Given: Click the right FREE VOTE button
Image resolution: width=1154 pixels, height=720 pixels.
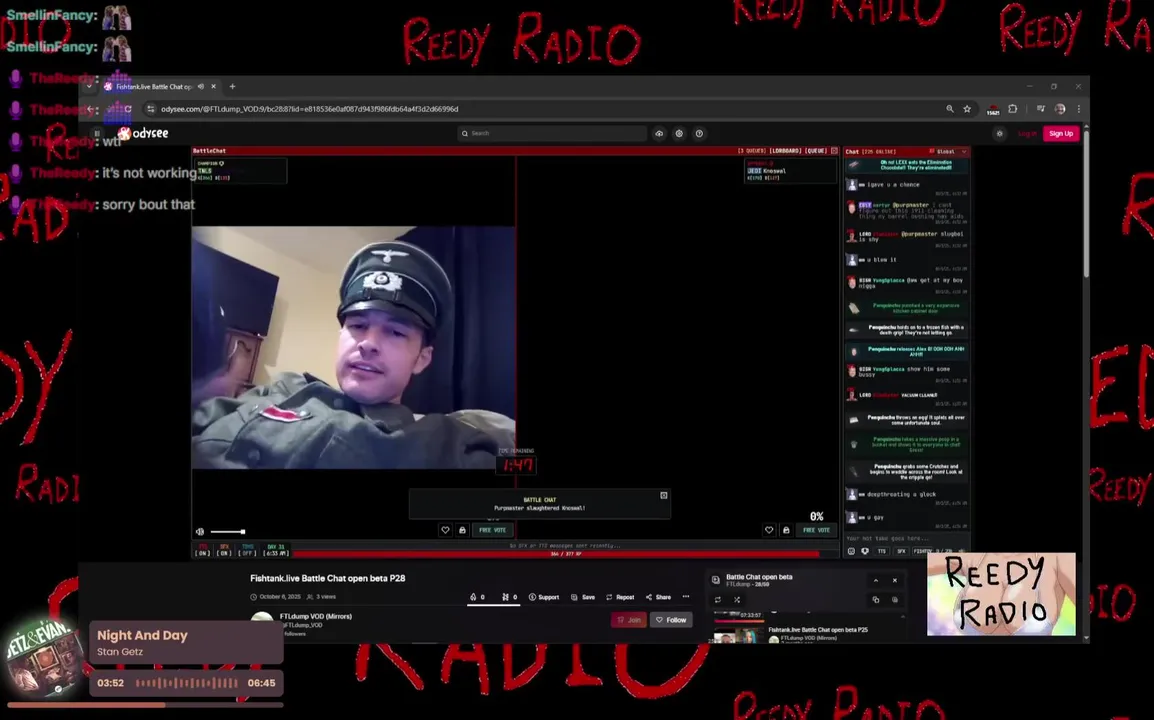Looking at the screenshot, I should point(816,530).
